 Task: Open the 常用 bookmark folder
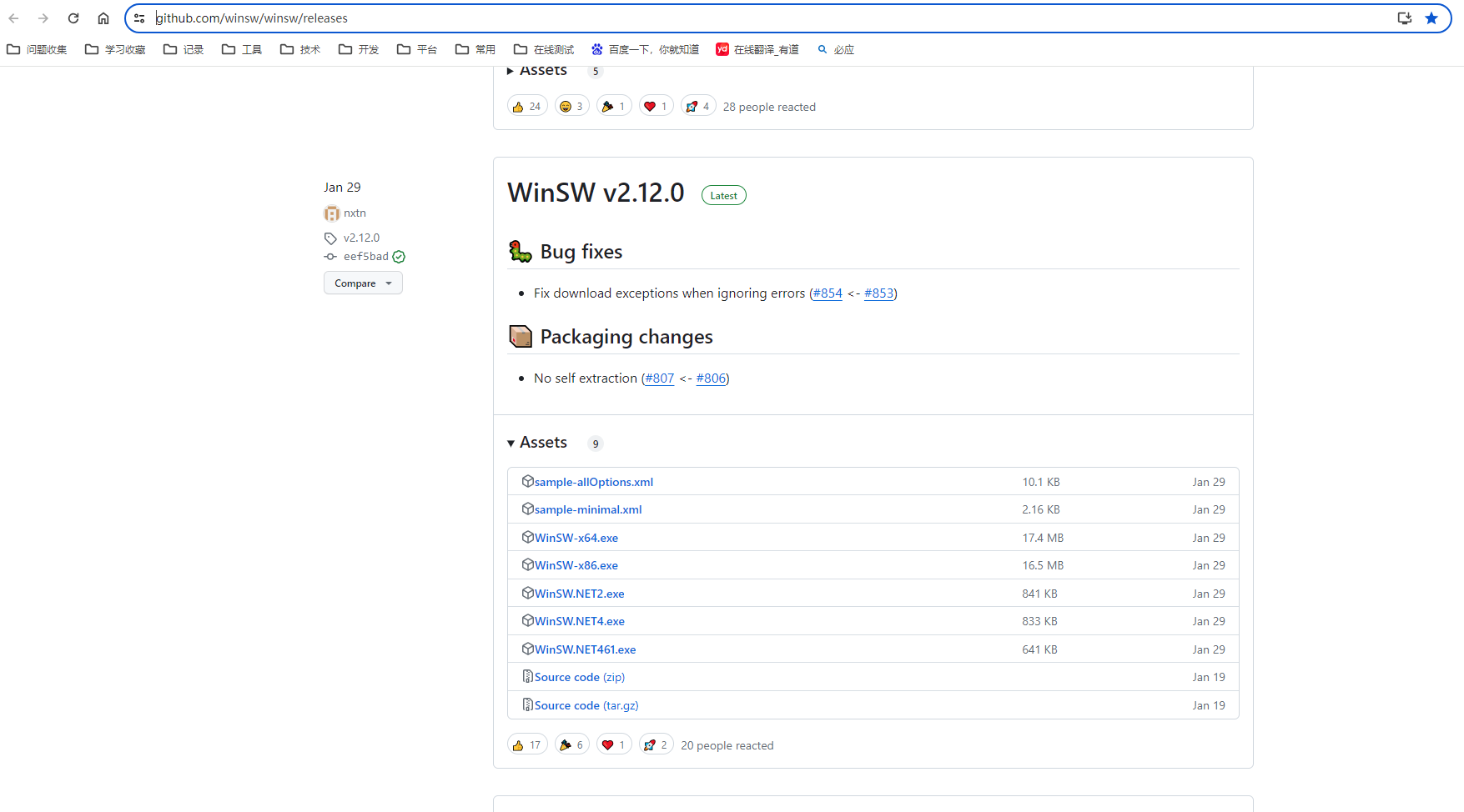(475, 50)
